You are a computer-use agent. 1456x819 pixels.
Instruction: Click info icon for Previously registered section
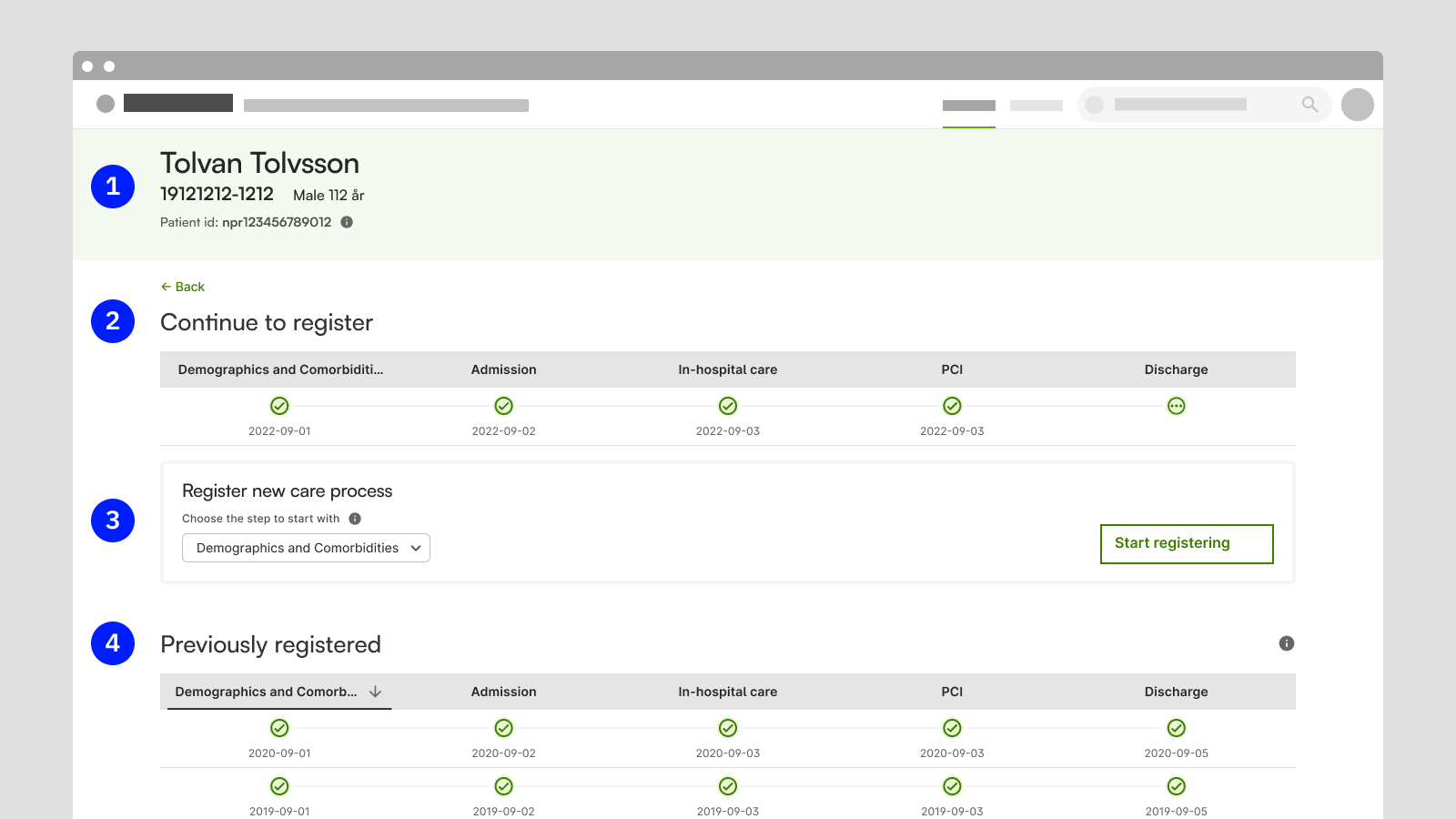[1287, 643]
